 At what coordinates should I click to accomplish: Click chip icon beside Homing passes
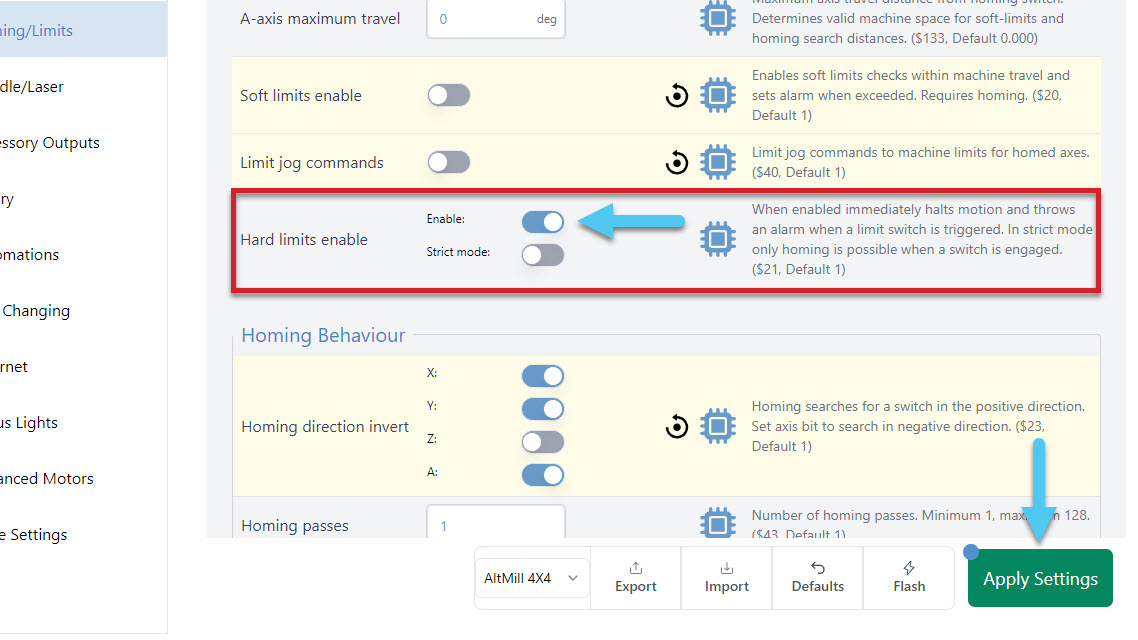[717, 524]
